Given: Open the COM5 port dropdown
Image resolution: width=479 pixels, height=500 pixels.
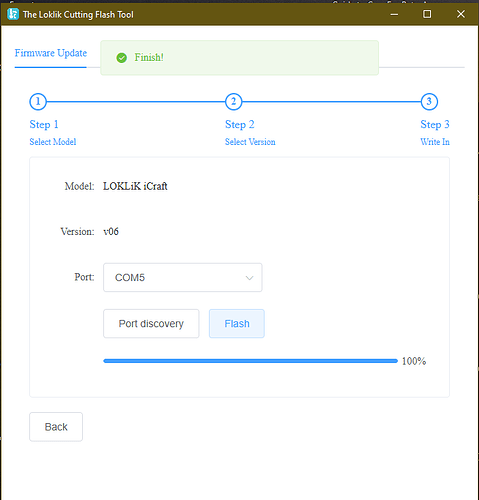Looking at the screenshot, I should click(x=183, y=277).
